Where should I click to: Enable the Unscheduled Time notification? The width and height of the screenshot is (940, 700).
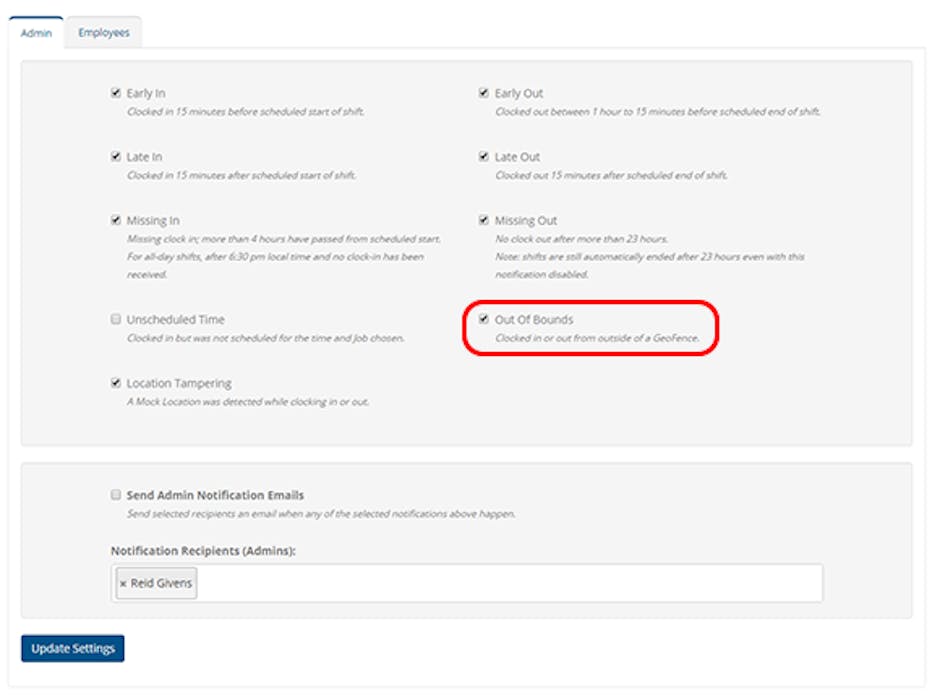[116, 319]
